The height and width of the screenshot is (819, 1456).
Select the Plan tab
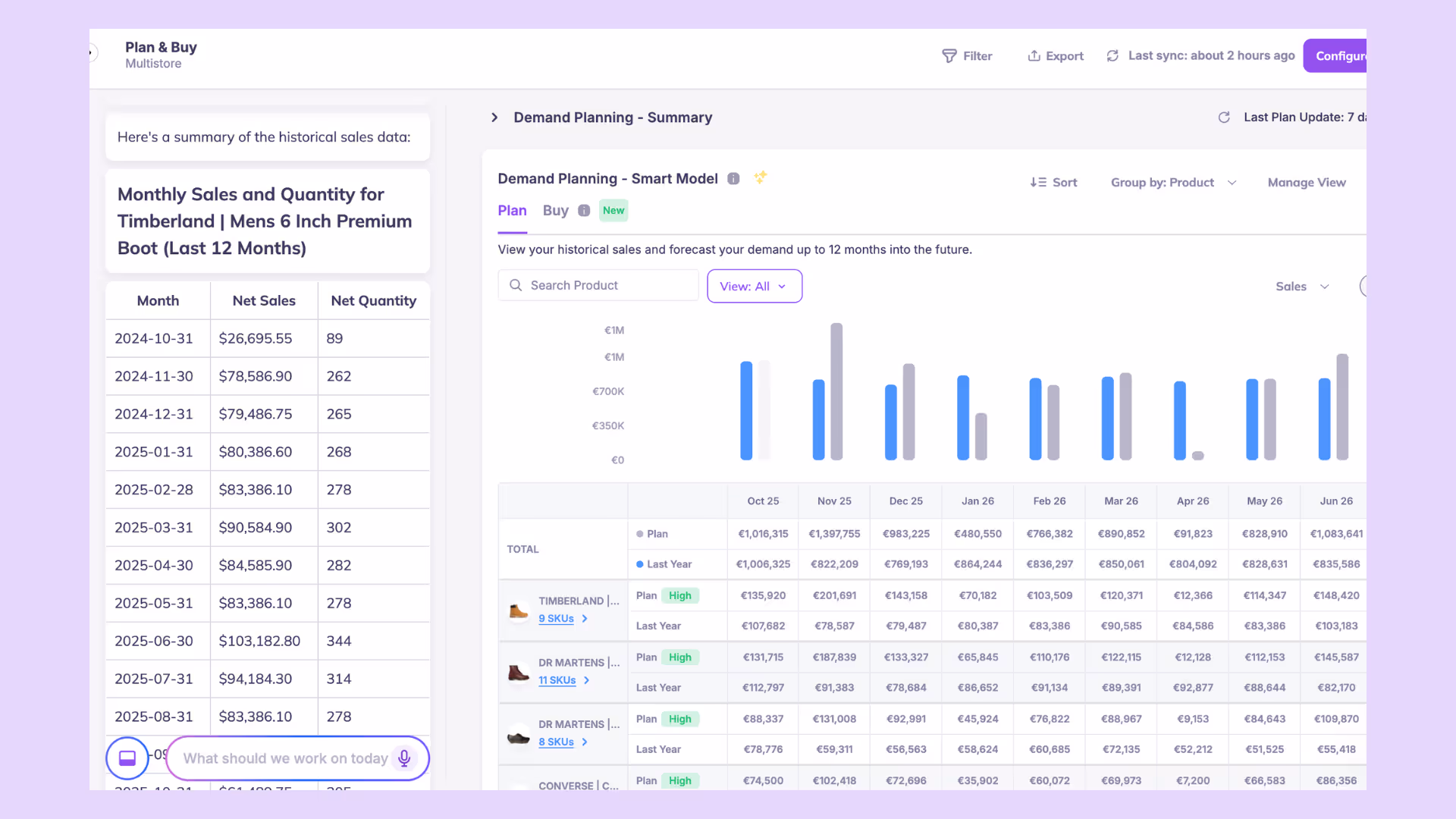coord(512,211)
